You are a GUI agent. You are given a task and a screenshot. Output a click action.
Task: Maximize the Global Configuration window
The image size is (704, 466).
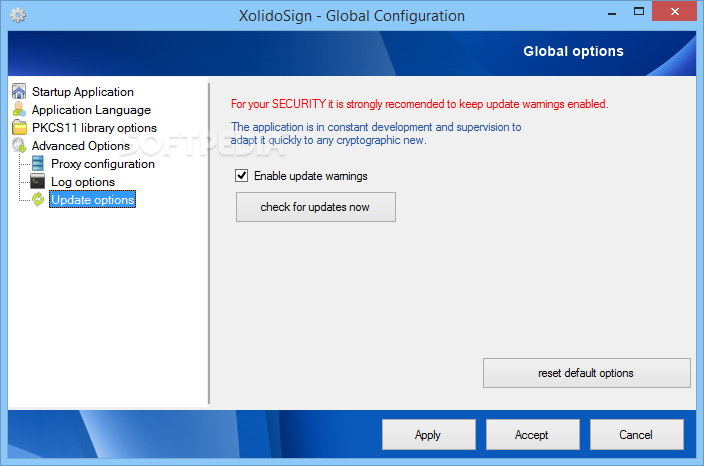coord(638,12)
